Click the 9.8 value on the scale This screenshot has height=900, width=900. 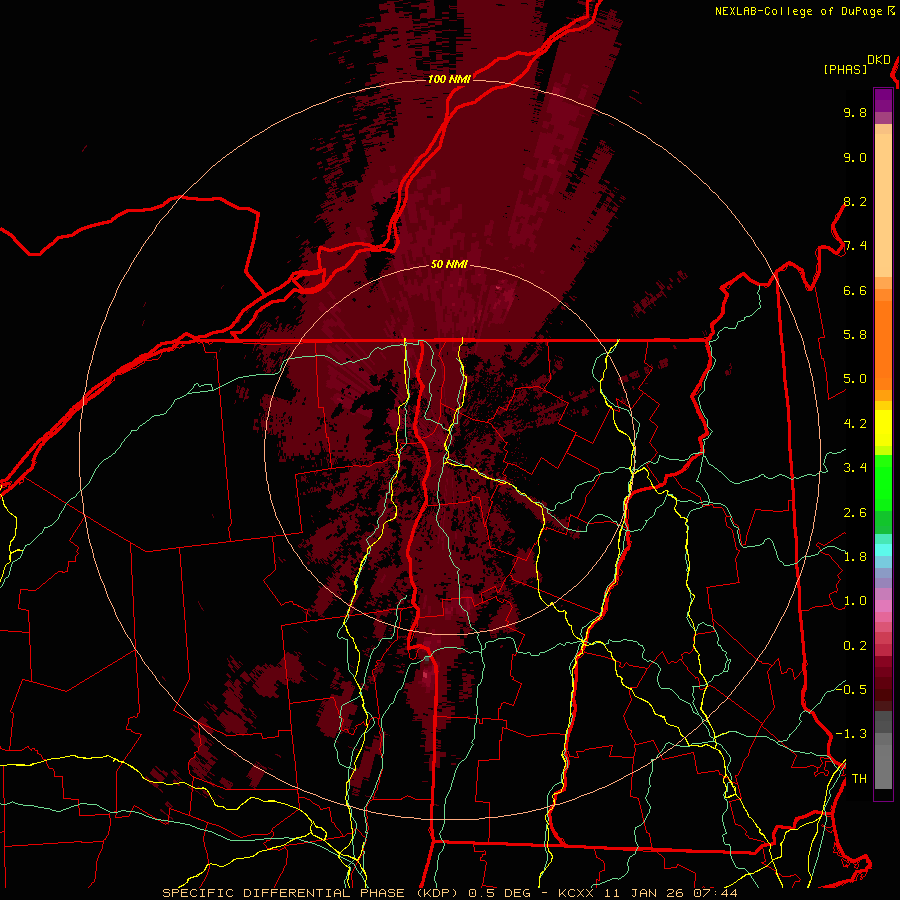(x=855, y=112)
